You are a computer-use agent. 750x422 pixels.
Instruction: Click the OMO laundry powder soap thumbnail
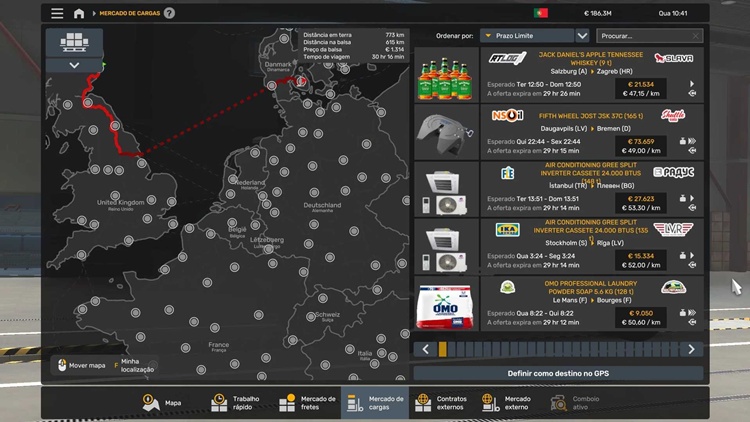click(x=444, y=303)
